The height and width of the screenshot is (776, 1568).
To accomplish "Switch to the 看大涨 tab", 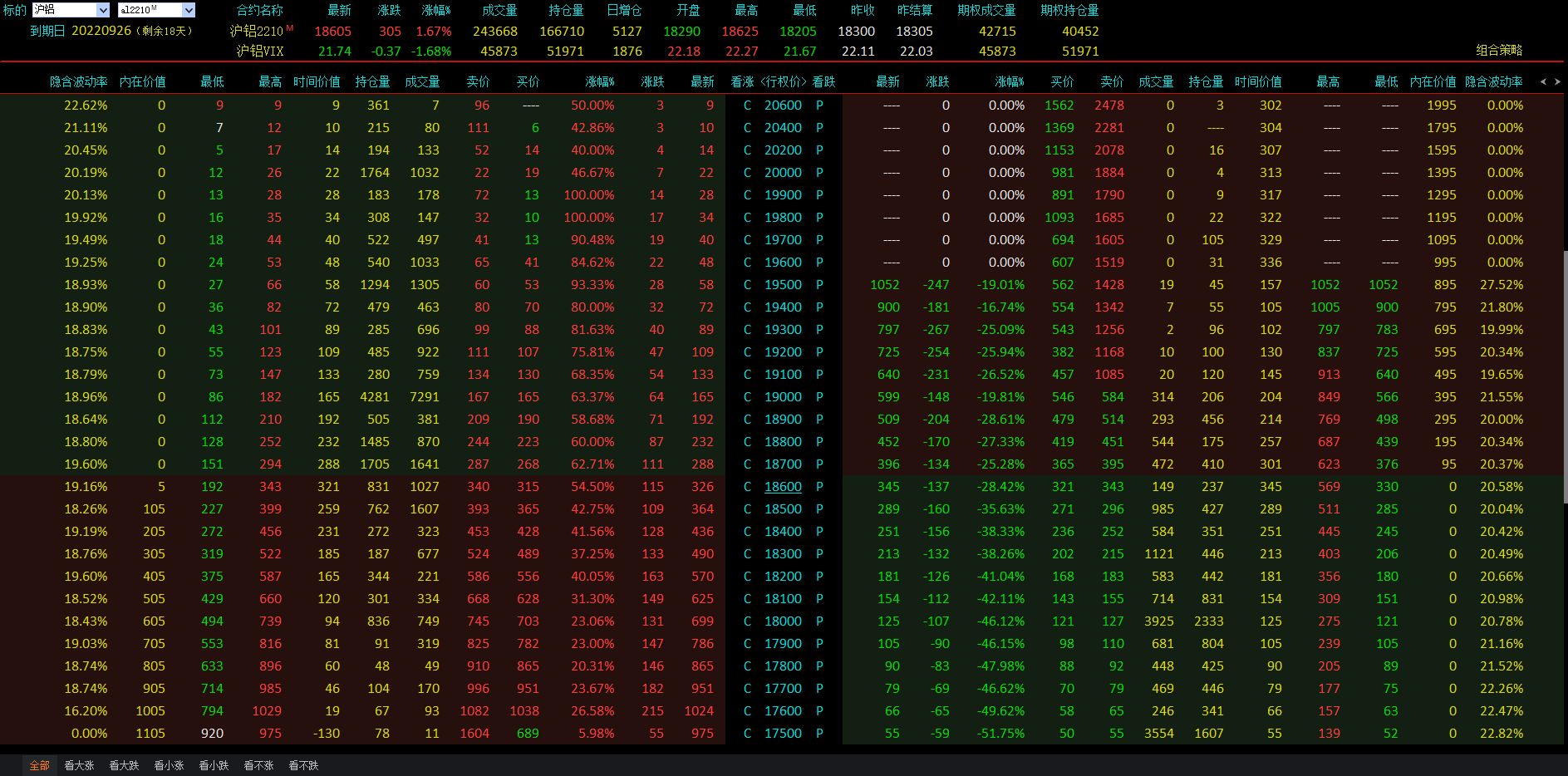I will [79, 765].
